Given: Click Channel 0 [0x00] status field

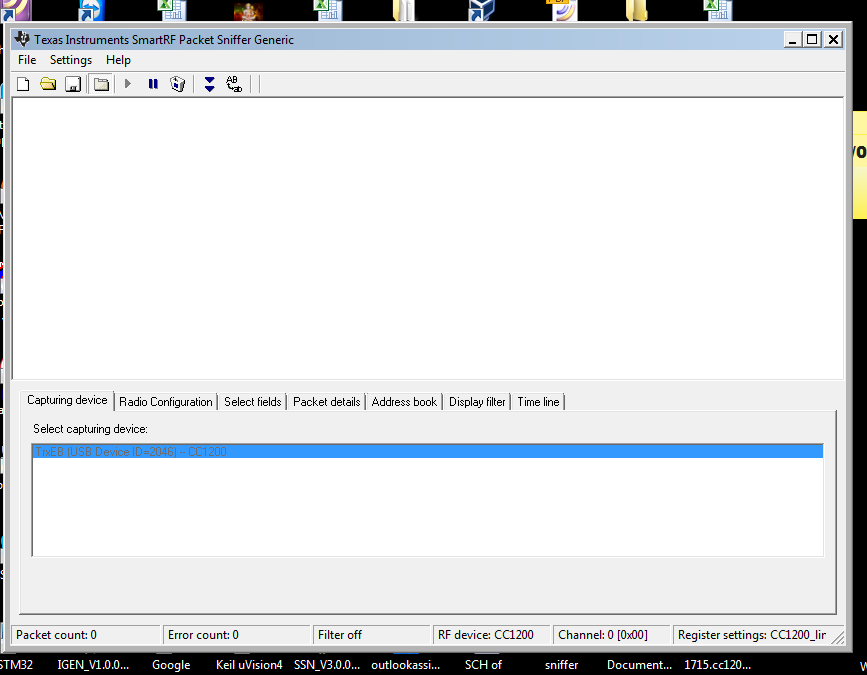Looking at the screenshot, I should point(612,635).
